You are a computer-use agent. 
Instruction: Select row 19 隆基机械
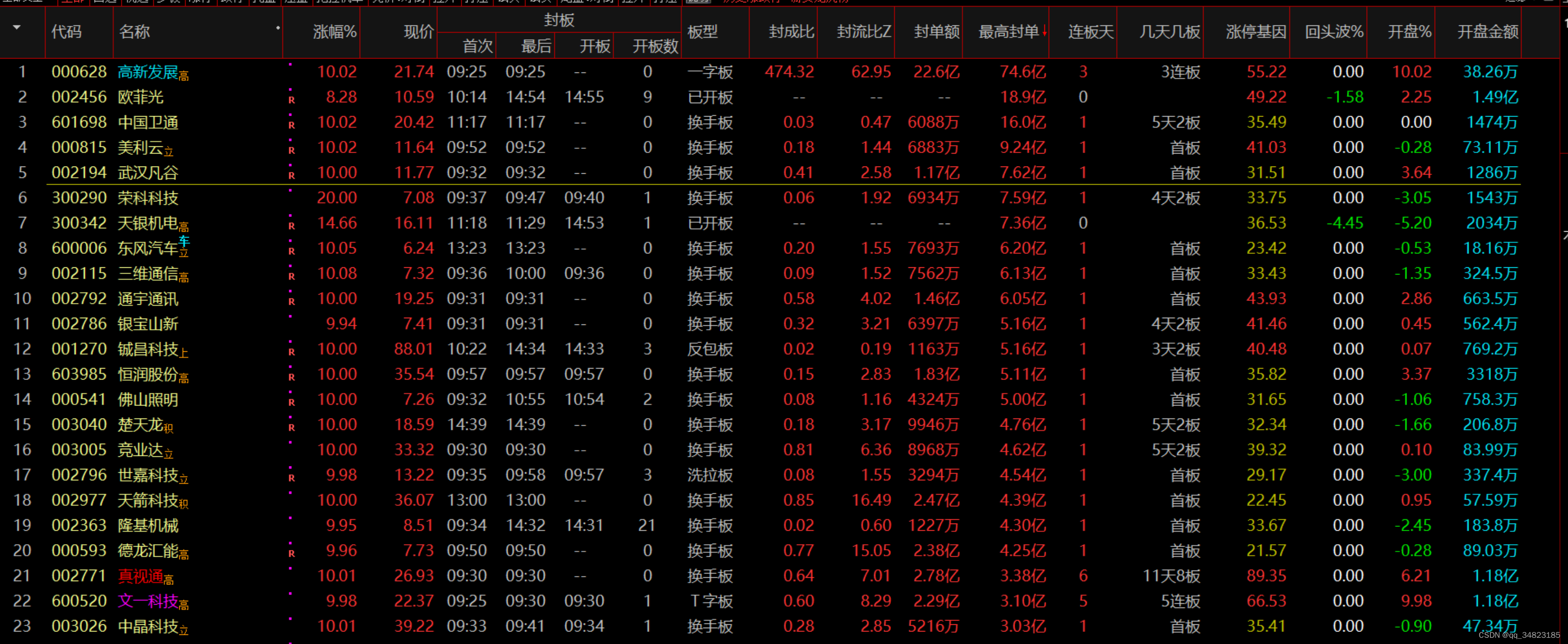pos(148,525)
